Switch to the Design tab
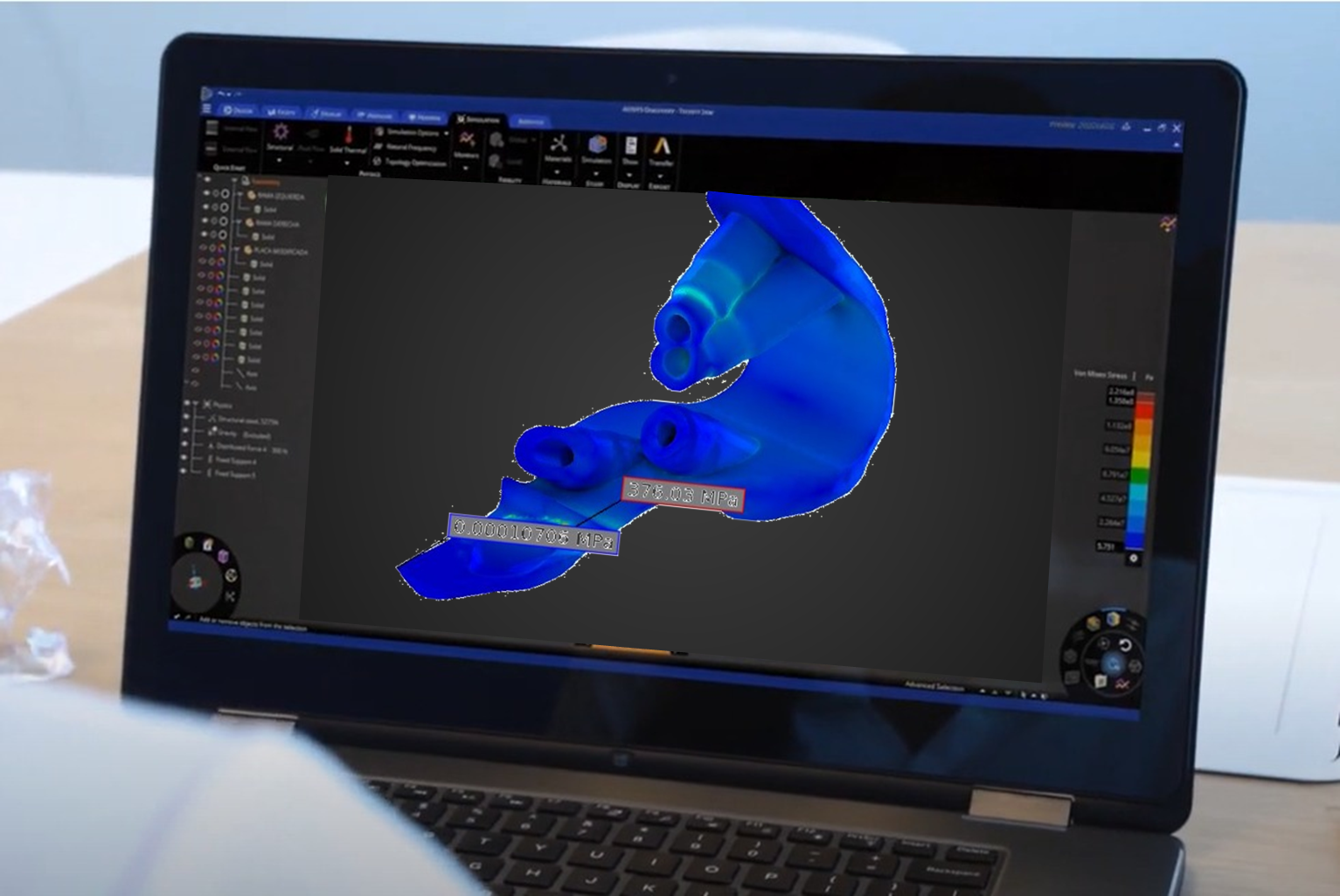 [239, 110]
